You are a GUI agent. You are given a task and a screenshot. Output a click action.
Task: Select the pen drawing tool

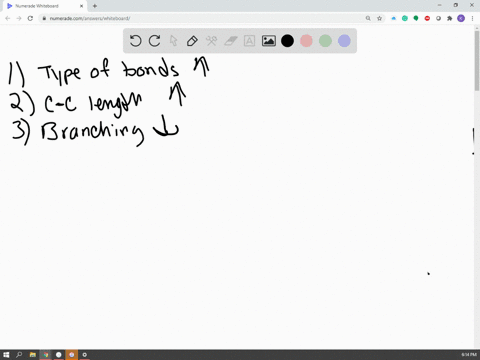click(192, 41)
